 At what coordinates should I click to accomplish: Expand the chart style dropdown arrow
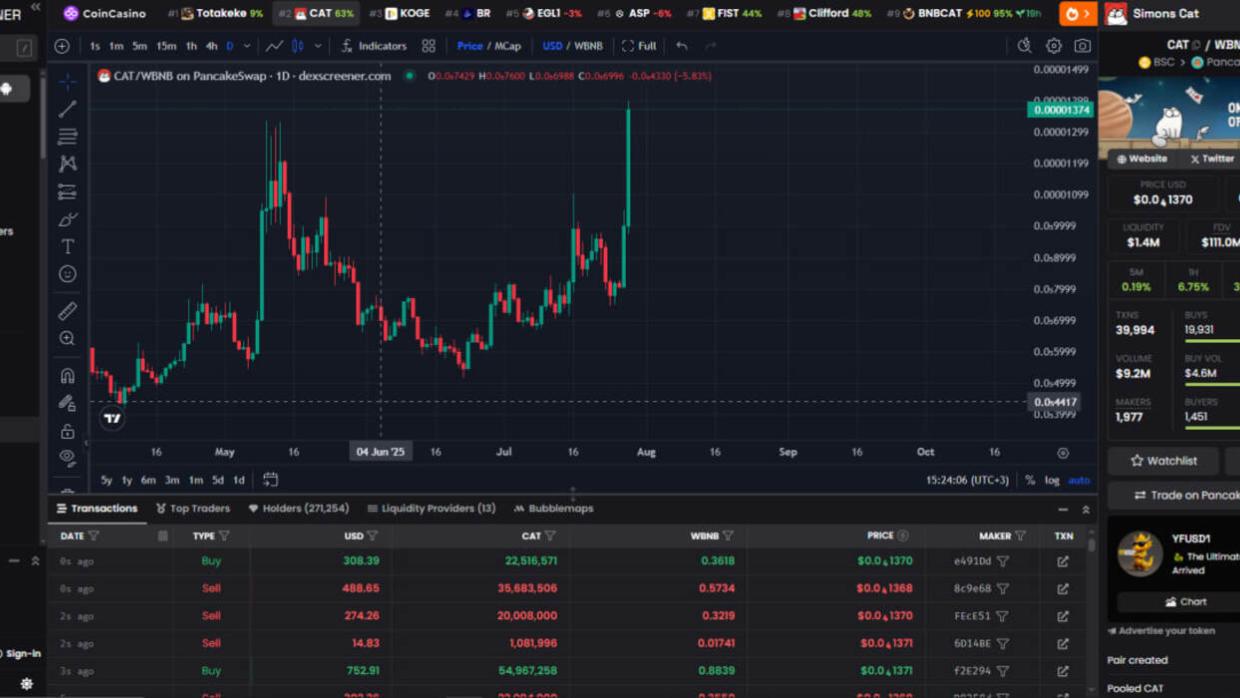coord(318,46)
